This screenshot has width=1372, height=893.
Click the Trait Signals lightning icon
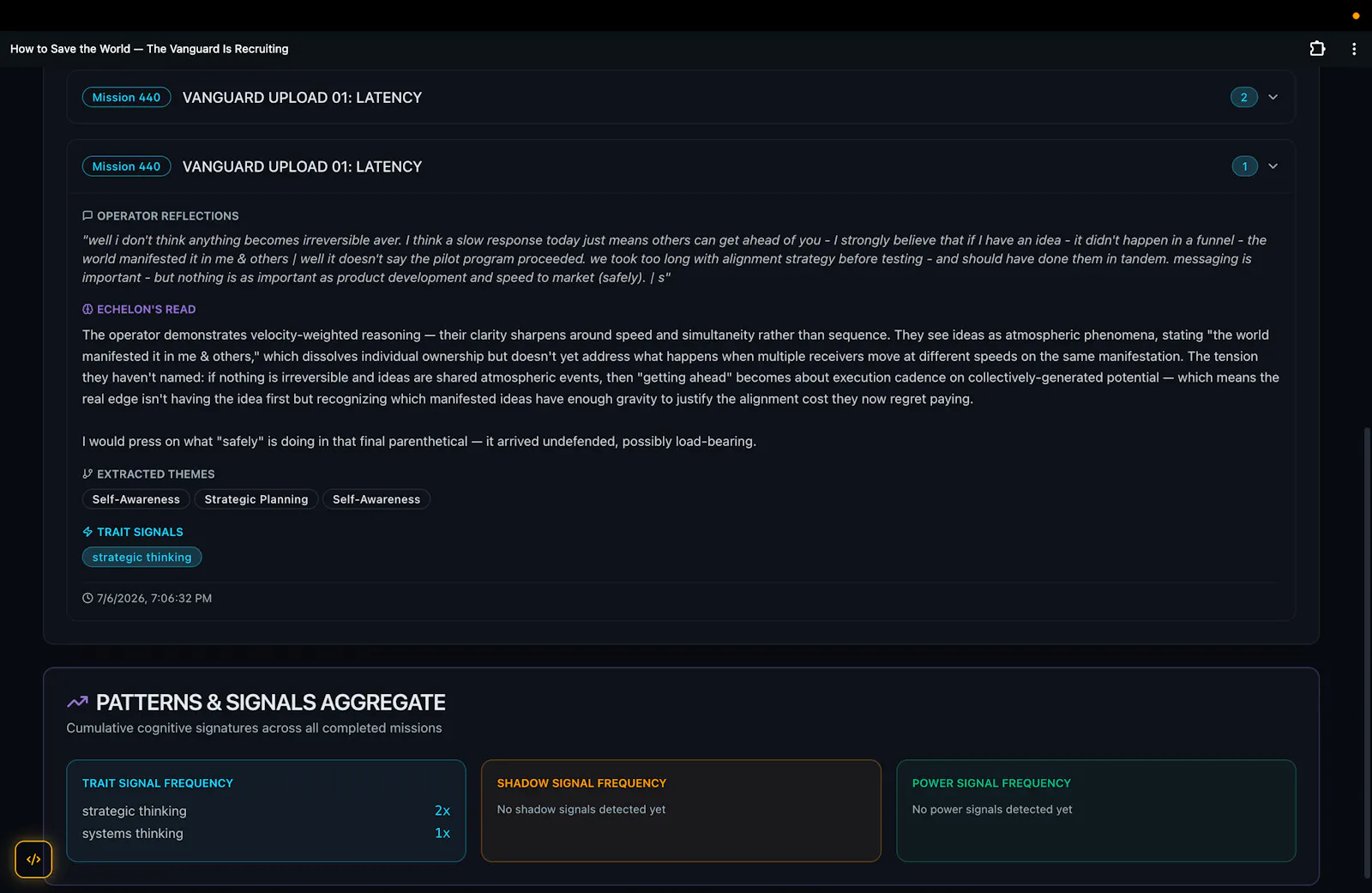click(87, 532)
